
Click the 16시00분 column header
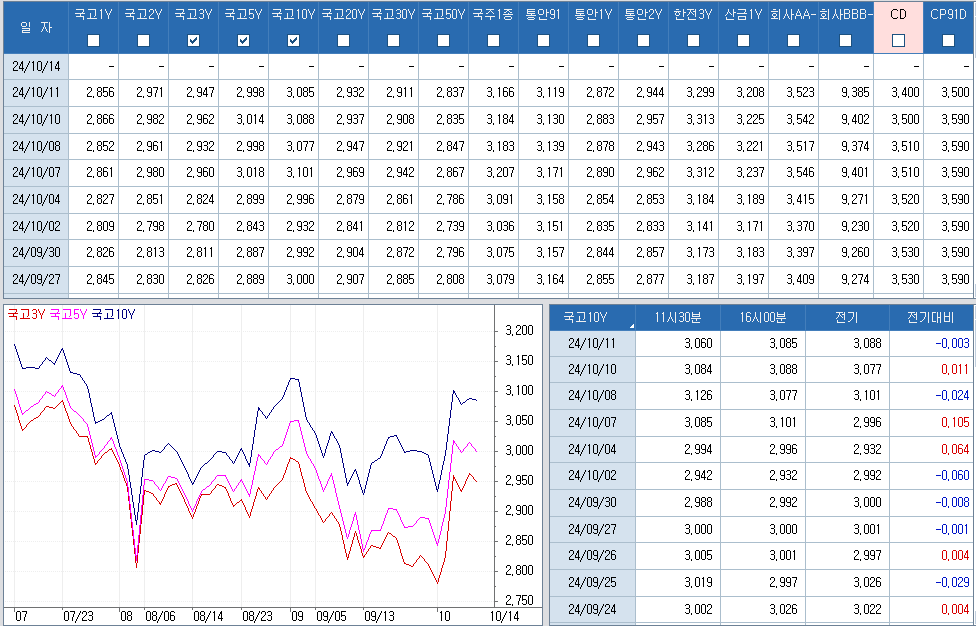tap(762, 318)
